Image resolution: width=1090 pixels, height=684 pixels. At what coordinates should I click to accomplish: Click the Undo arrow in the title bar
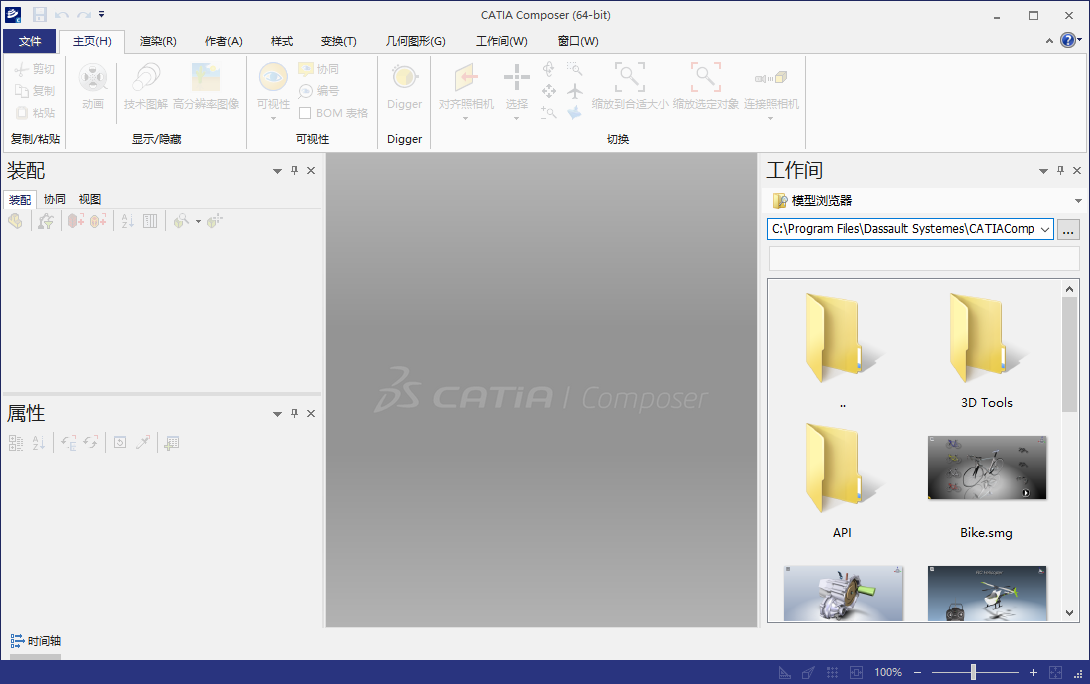(62, 15)
